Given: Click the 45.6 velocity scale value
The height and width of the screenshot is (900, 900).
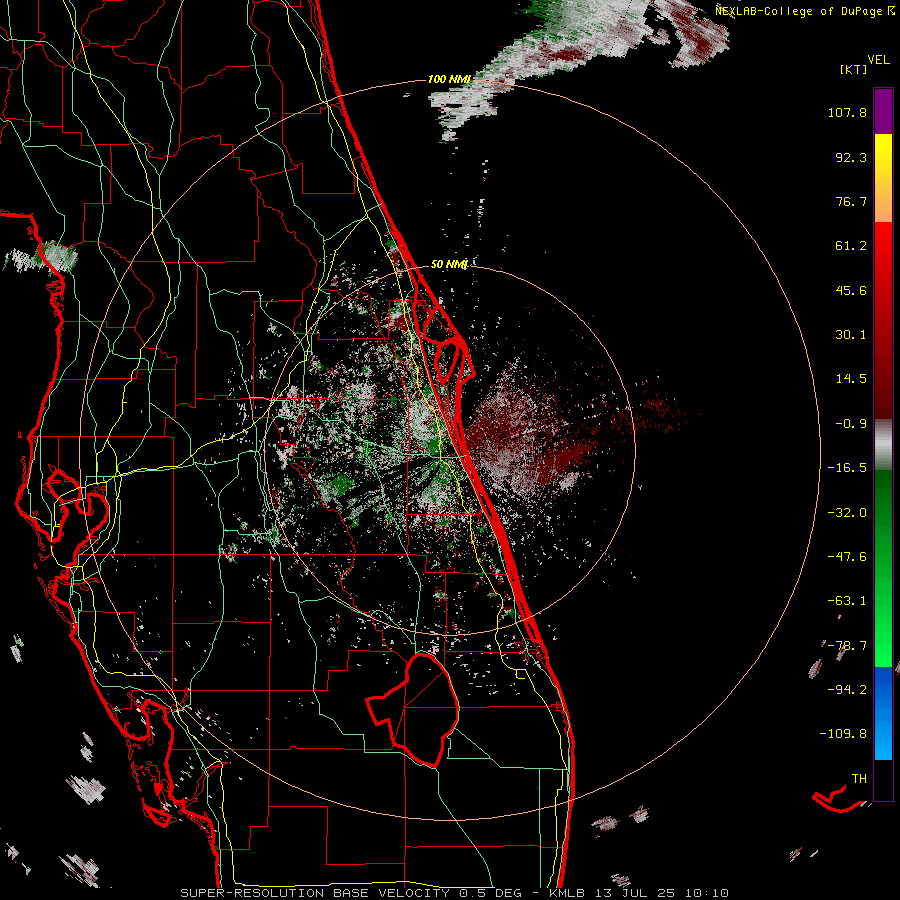Looking at the screenshot, I should pos(851,290).
